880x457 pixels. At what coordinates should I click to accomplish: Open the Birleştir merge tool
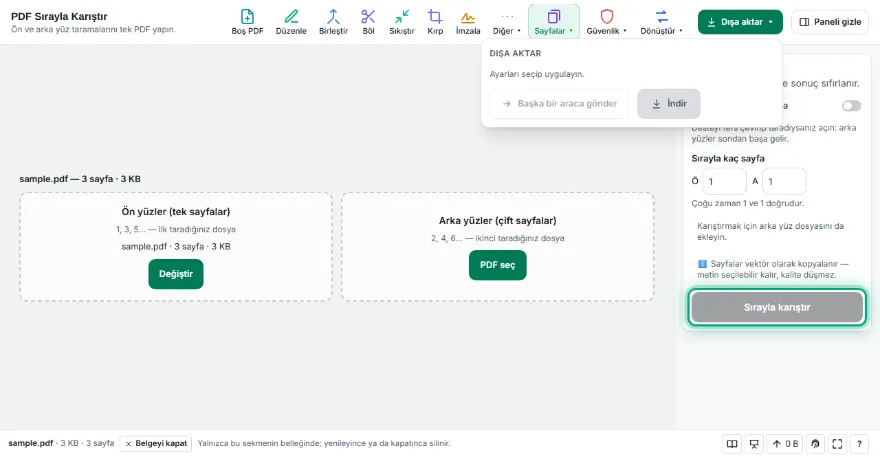point(333,22)
